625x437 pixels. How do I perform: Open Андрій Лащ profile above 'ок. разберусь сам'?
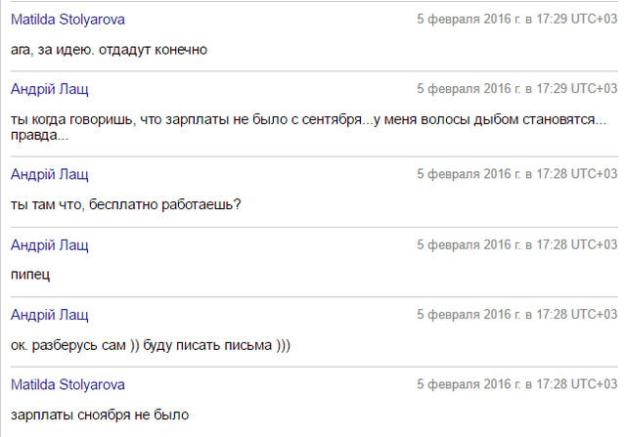[49, 315]
